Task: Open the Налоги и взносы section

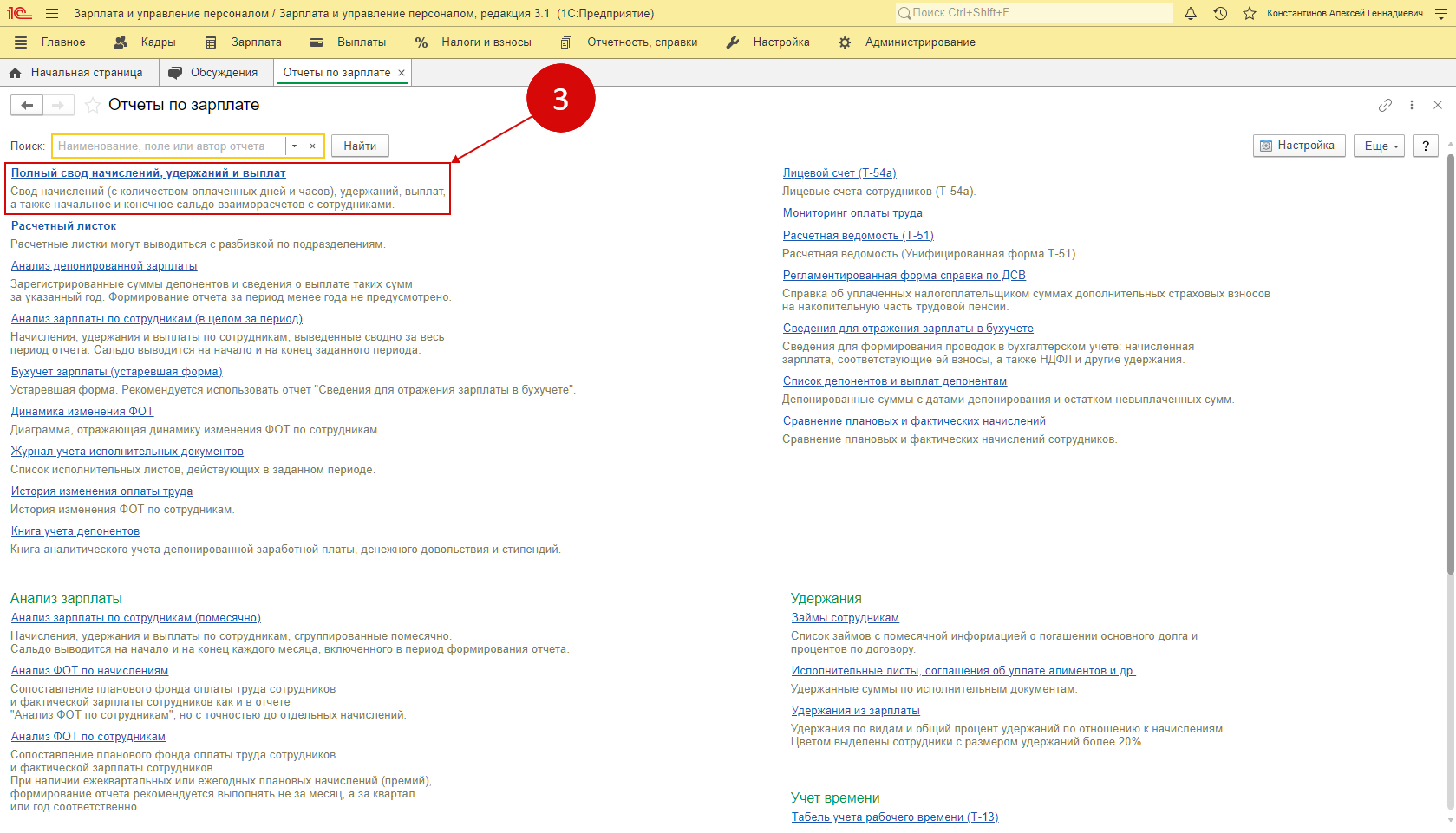Action: click(x=473, y=42)
